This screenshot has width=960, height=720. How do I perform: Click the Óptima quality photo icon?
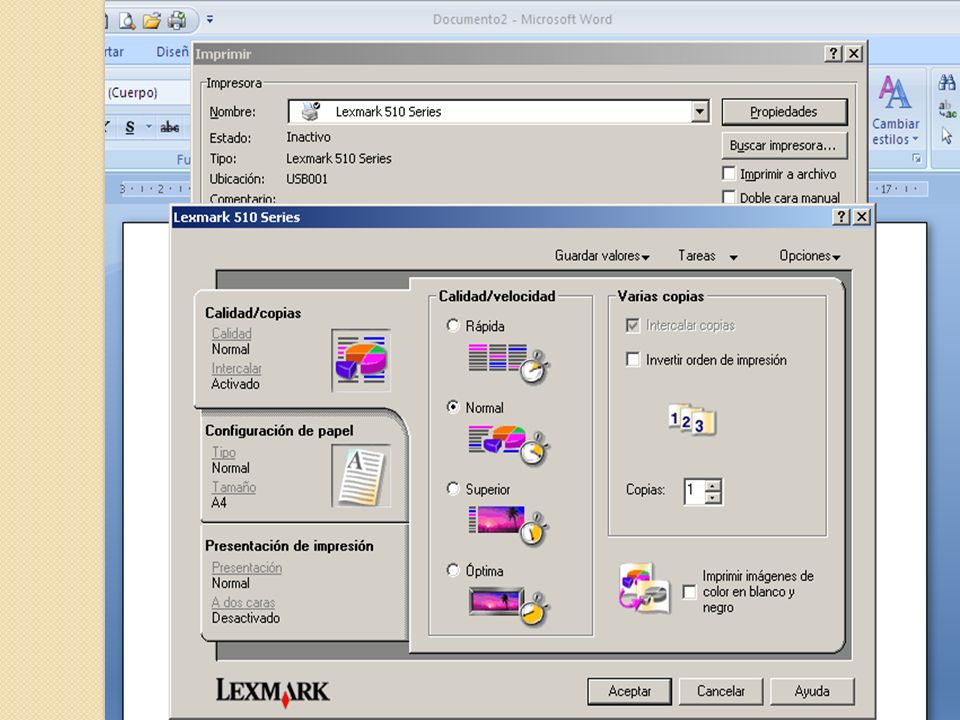point(508,606)
